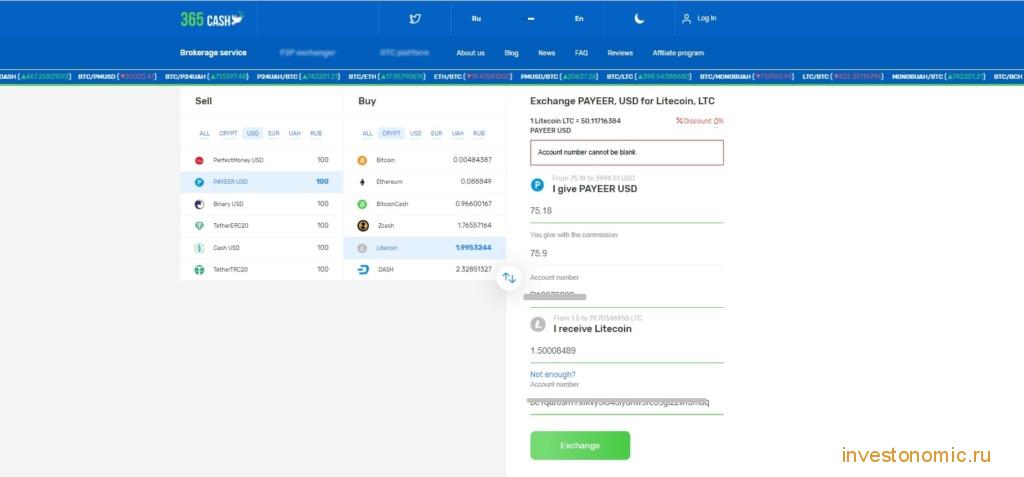Click DASH coin icon

(x=363, y=269)
